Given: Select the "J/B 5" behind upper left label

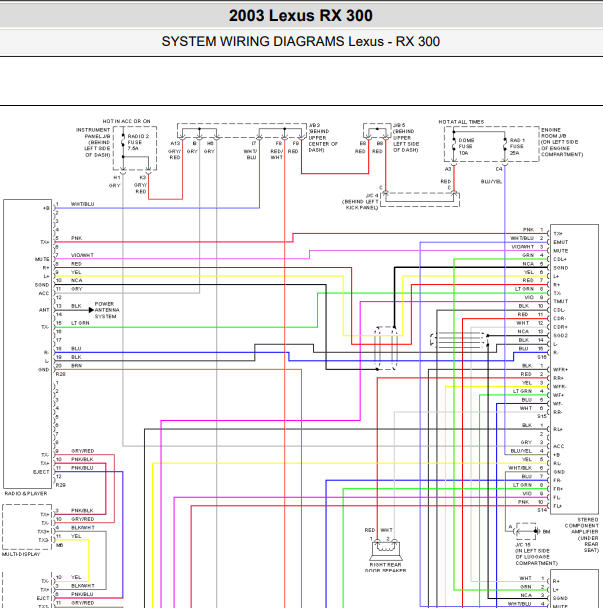Looking at the screenshot, I should 406,138.
